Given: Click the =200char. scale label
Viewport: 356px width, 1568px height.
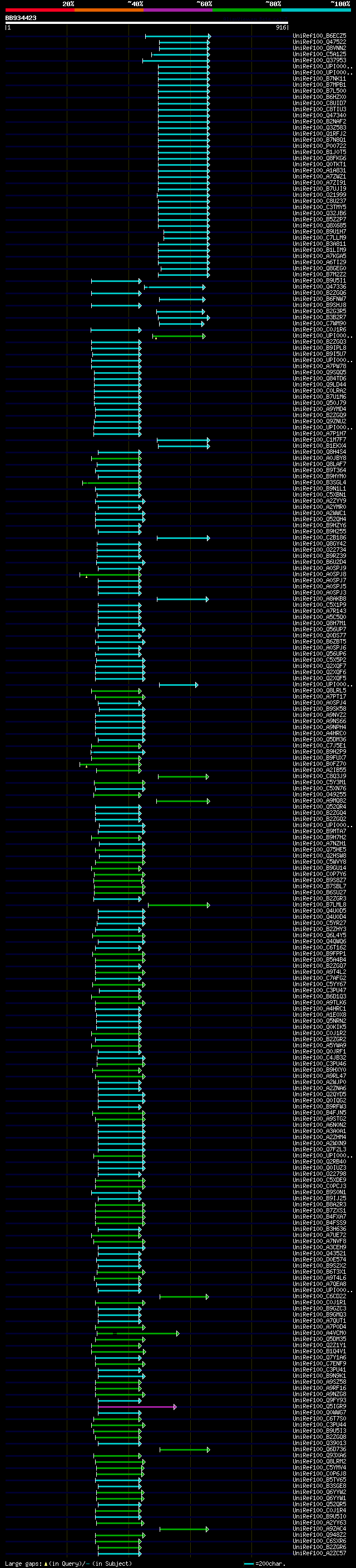Looking at the screenshot, I should coord(270,1563).
